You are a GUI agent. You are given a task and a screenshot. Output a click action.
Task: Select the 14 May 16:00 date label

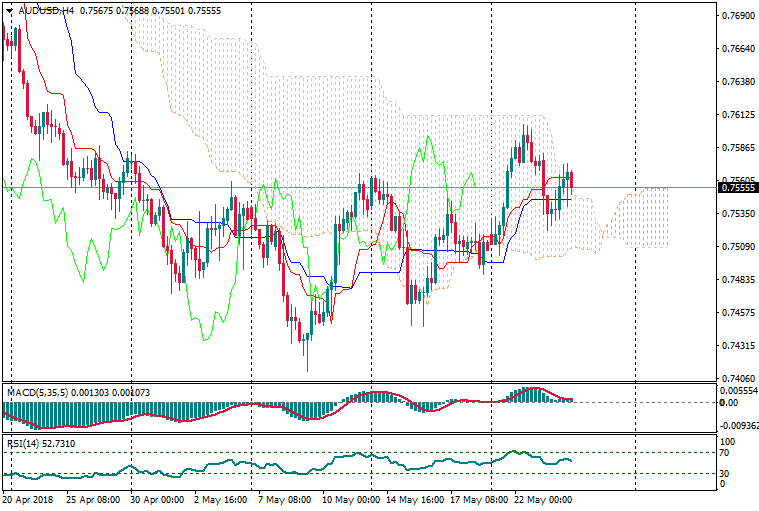click(x=414, y=498)
